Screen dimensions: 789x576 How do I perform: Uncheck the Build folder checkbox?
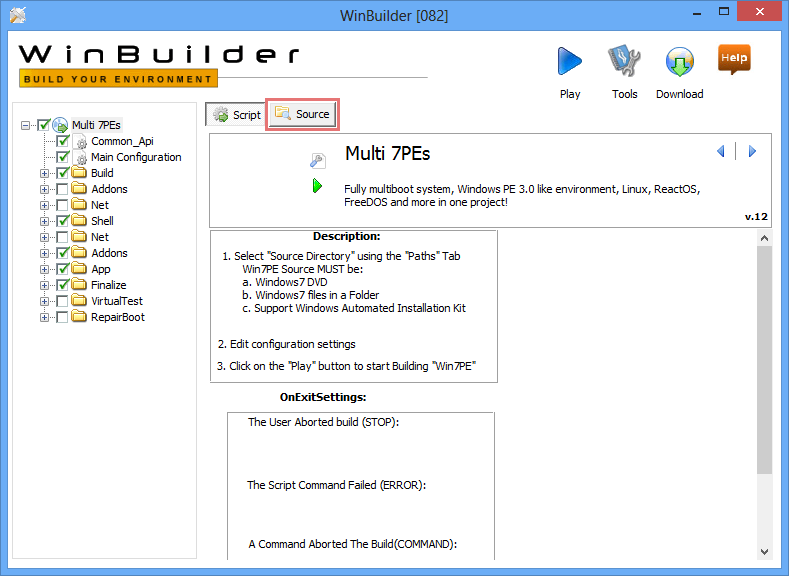(62, 173)
